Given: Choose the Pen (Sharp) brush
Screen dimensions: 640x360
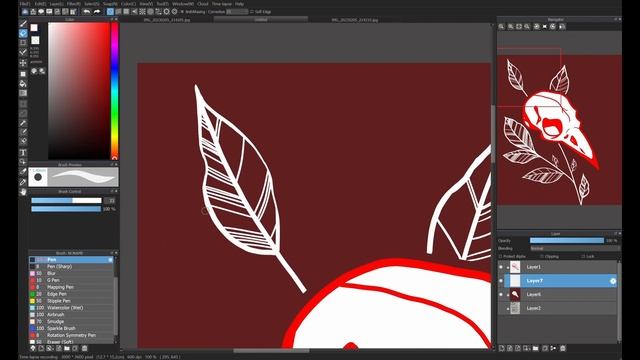Looking at the screenshot, I should [71, 267].
